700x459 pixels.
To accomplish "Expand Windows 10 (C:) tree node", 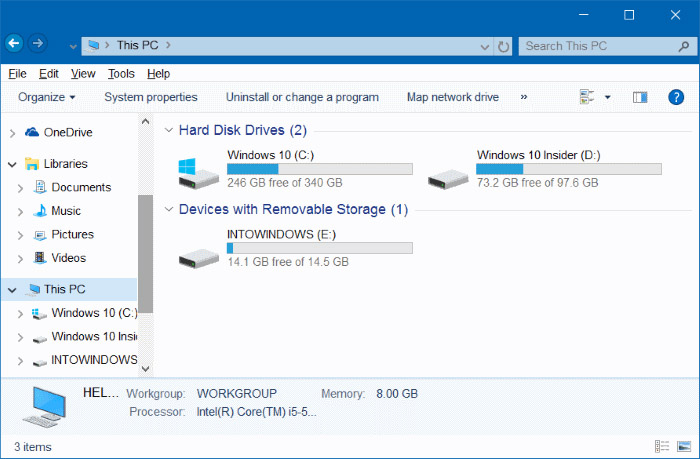I will (20, 314).
